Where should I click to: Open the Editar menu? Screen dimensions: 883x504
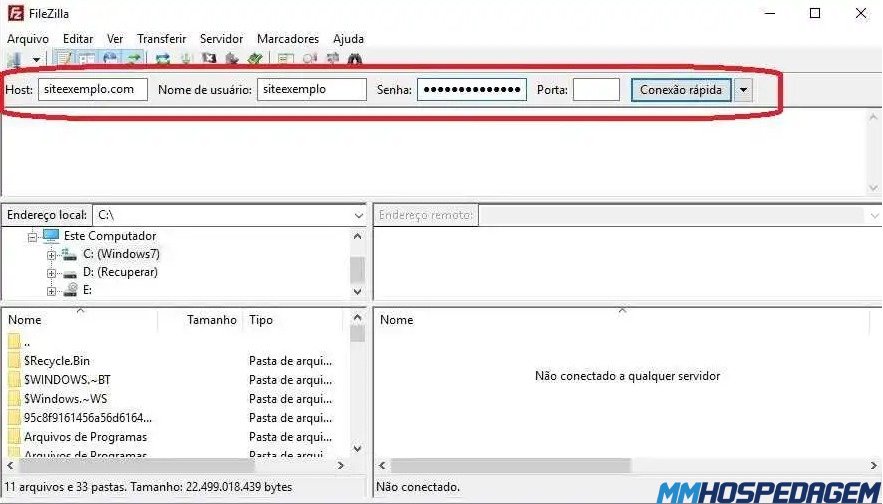click(x=78, y=39)
